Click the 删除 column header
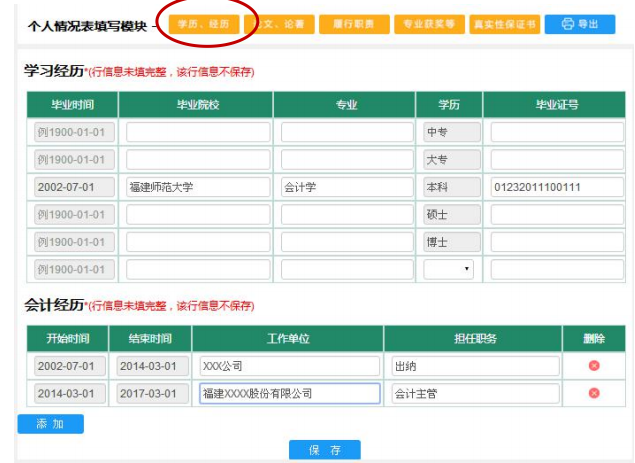 (594, 338)
